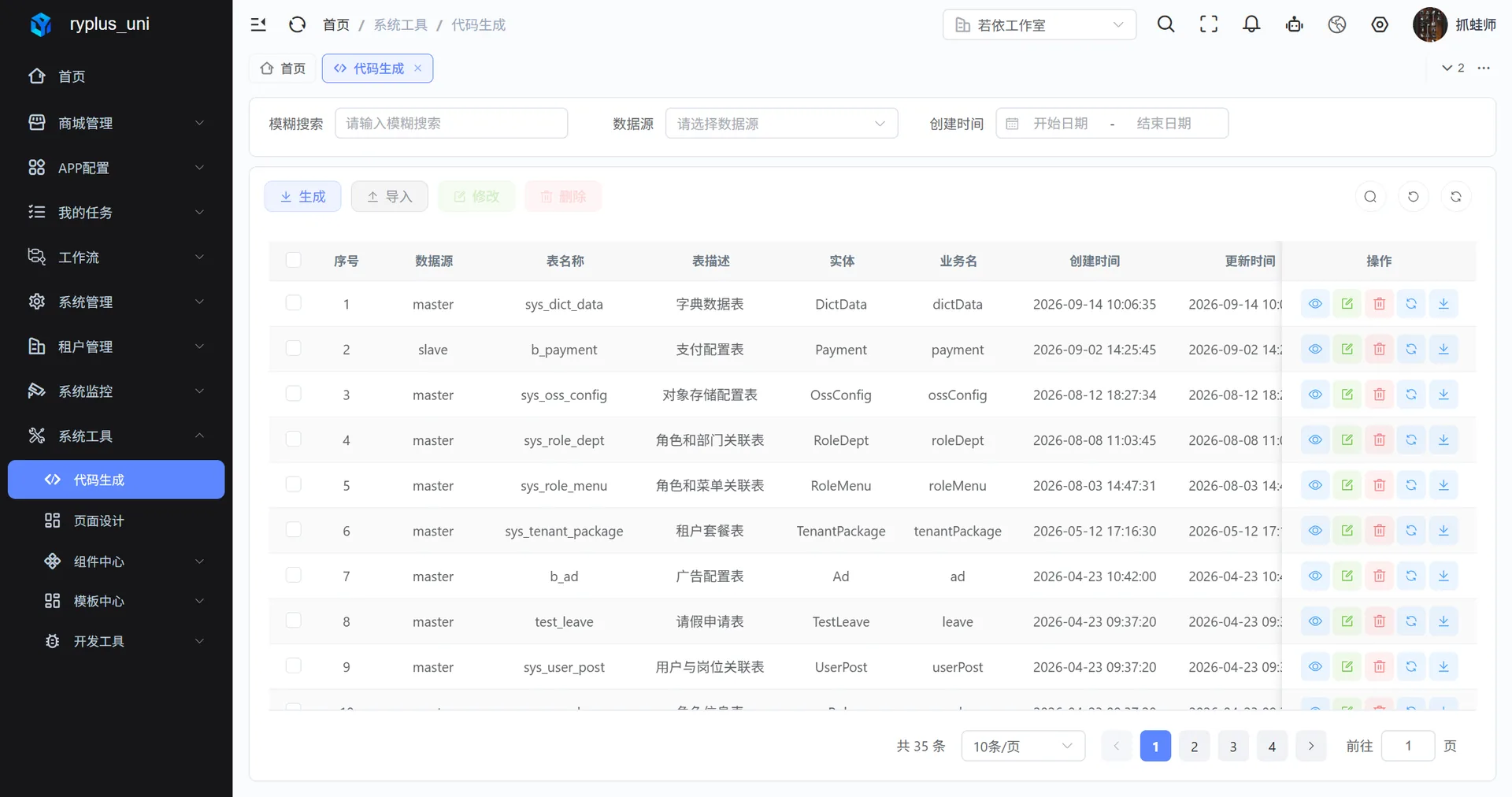The height and width of the screenshot is (797, 1512).
Task: Collapse the sidebar with the menu fold icon
Action: click(258, 24)
